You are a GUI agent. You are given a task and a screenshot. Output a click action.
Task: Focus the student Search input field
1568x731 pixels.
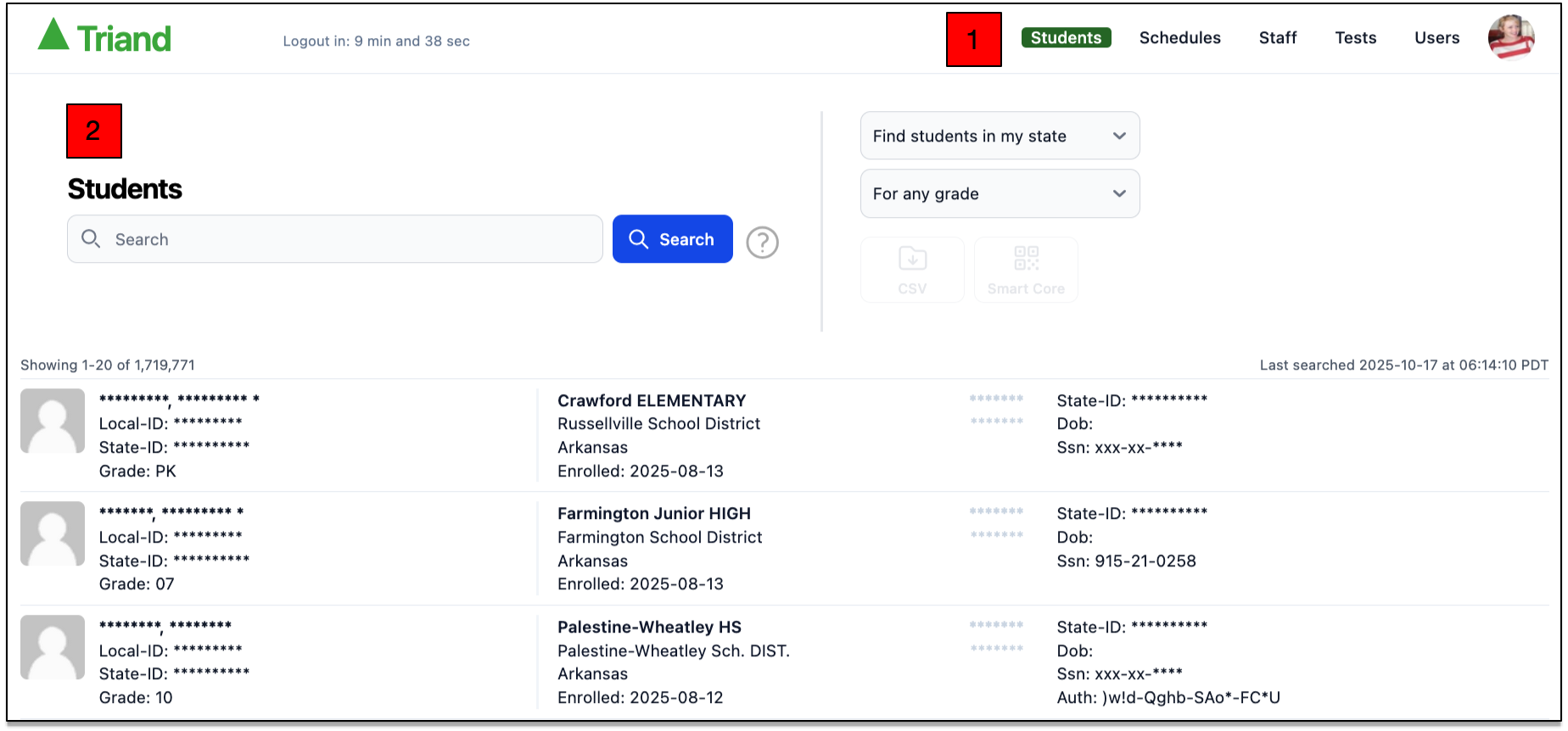334,239
